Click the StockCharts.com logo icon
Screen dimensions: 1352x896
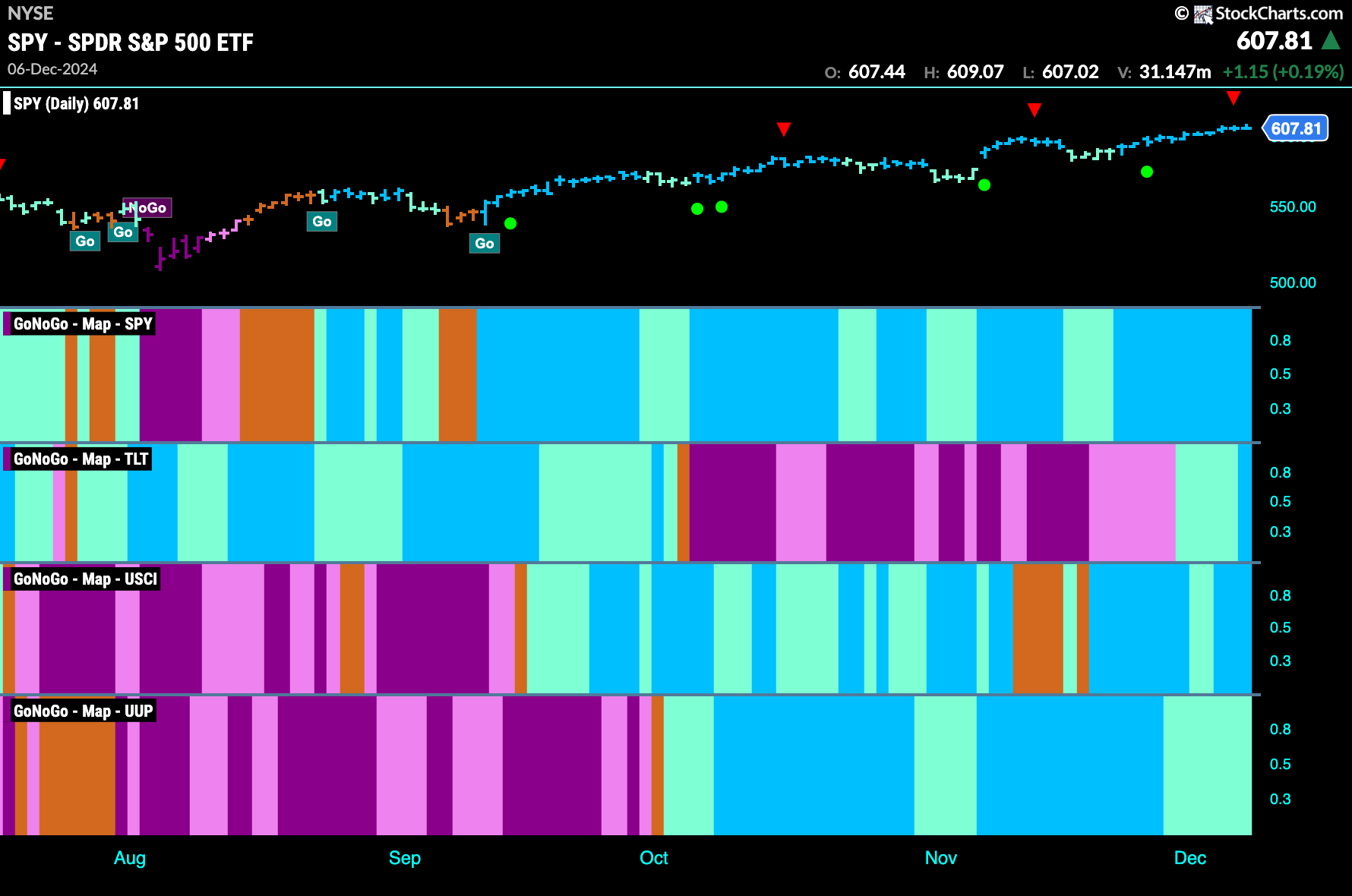[x=1203, y=14]
